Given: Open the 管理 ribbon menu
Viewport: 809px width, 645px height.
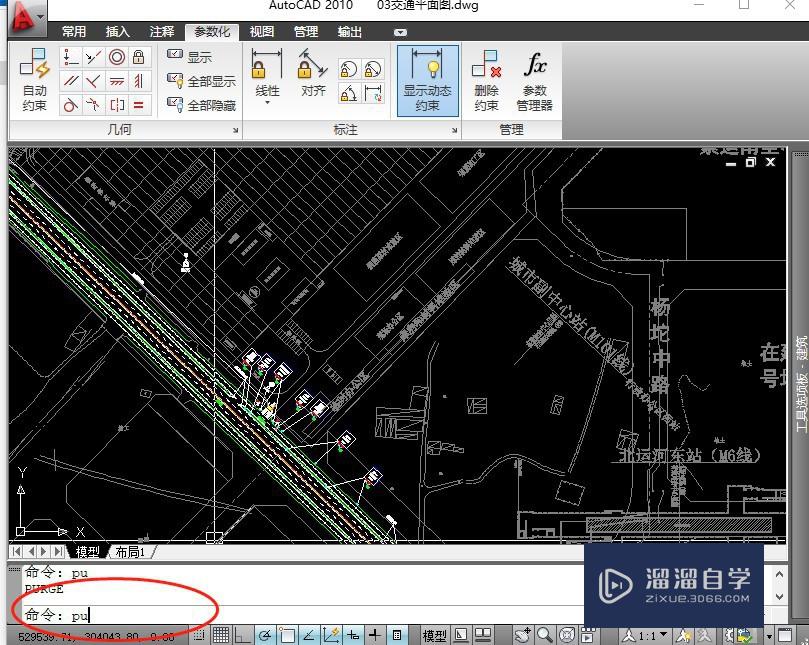Looking at the screenshot, I should click(x=305, y=31).
